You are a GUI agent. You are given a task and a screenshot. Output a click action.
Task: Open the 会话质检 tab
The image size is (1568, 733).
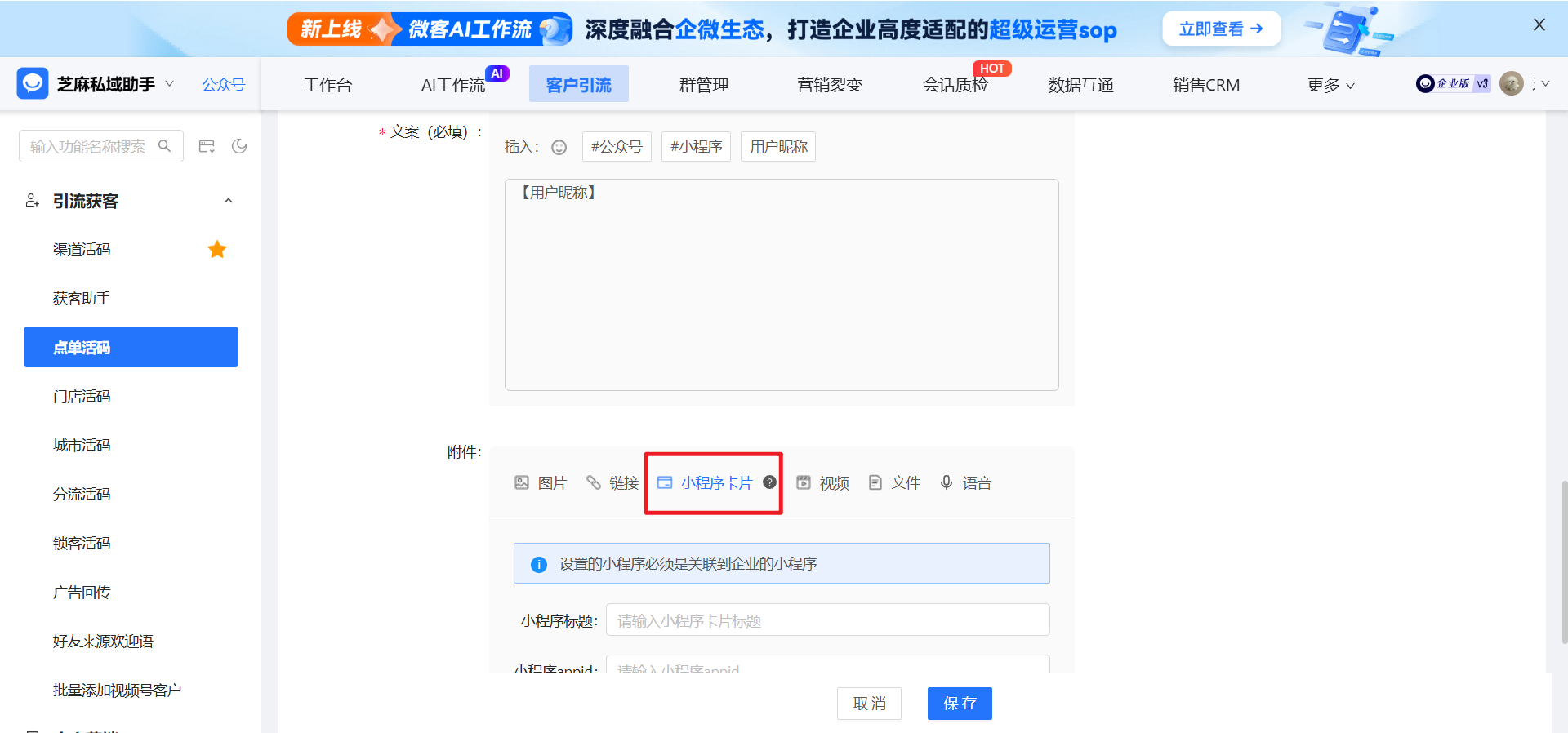click(955, 85)
